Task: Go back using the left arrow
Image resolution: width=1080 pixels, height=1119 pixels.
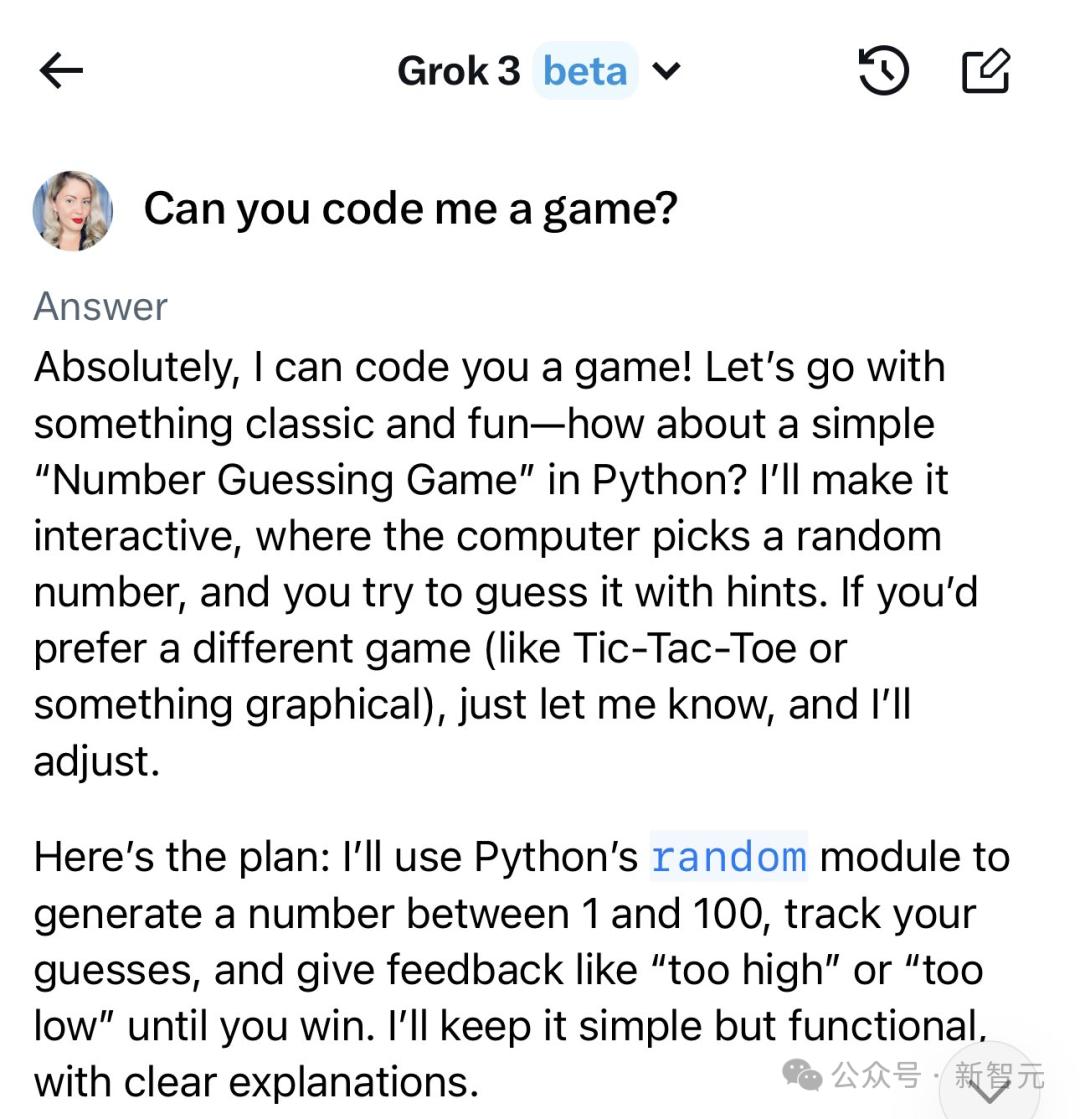Action: tap(61, 71)
